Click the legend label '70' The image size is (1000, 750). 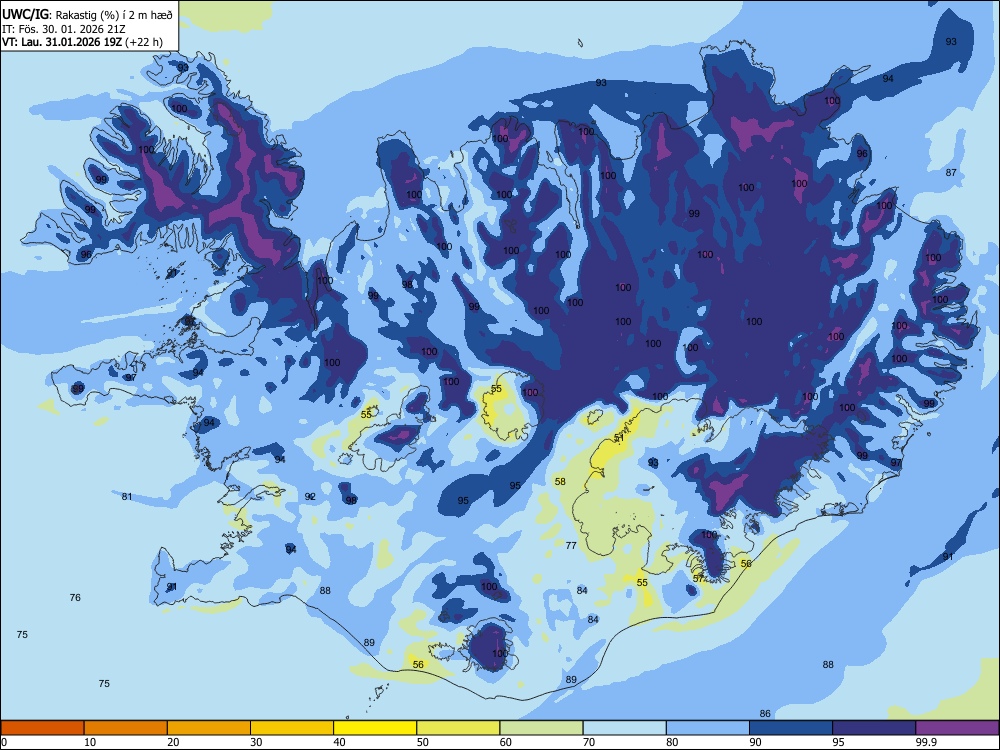click(589, 742)
